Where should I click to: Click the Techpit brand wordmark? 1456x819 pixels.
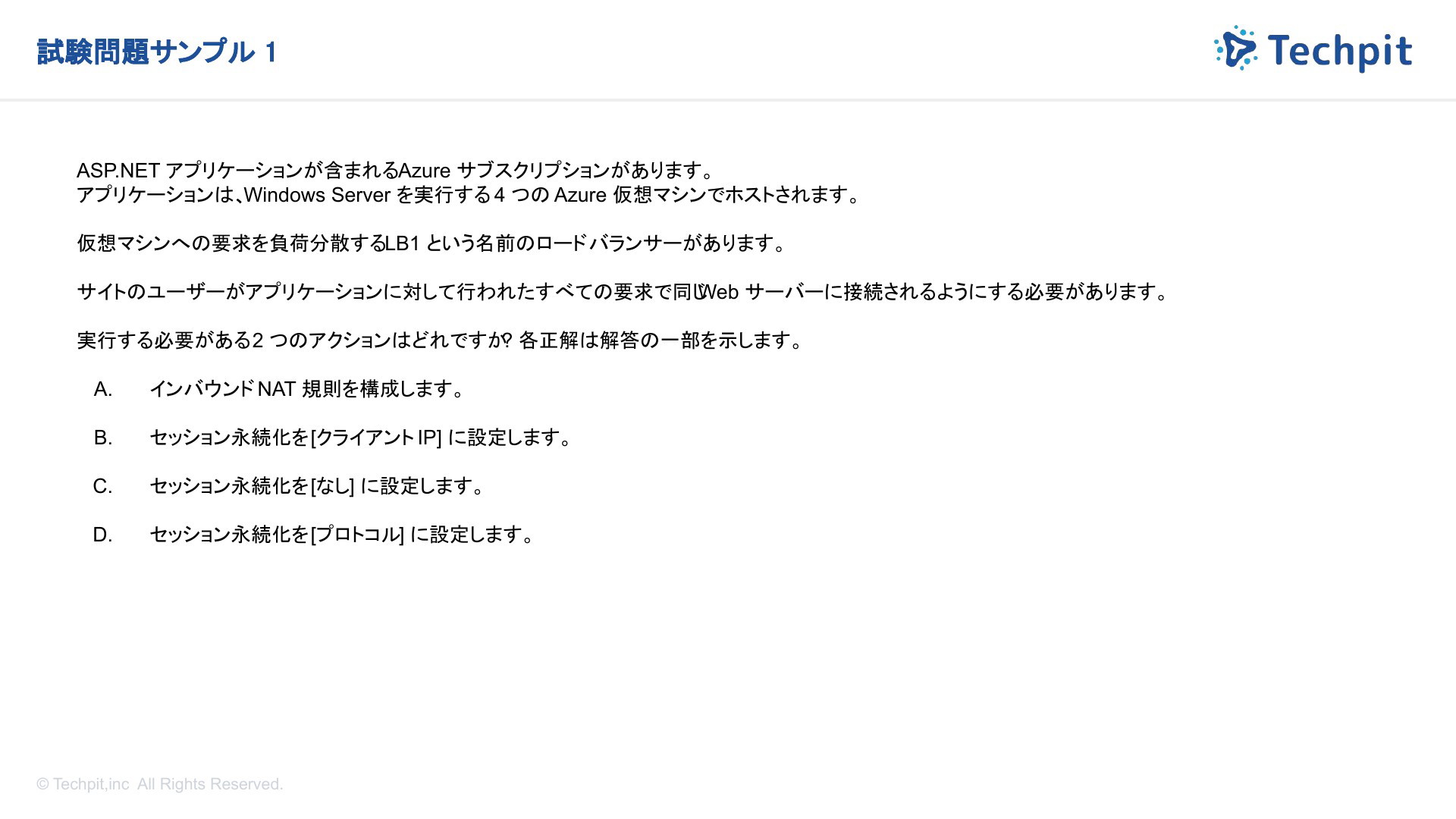click(1340, 52)
